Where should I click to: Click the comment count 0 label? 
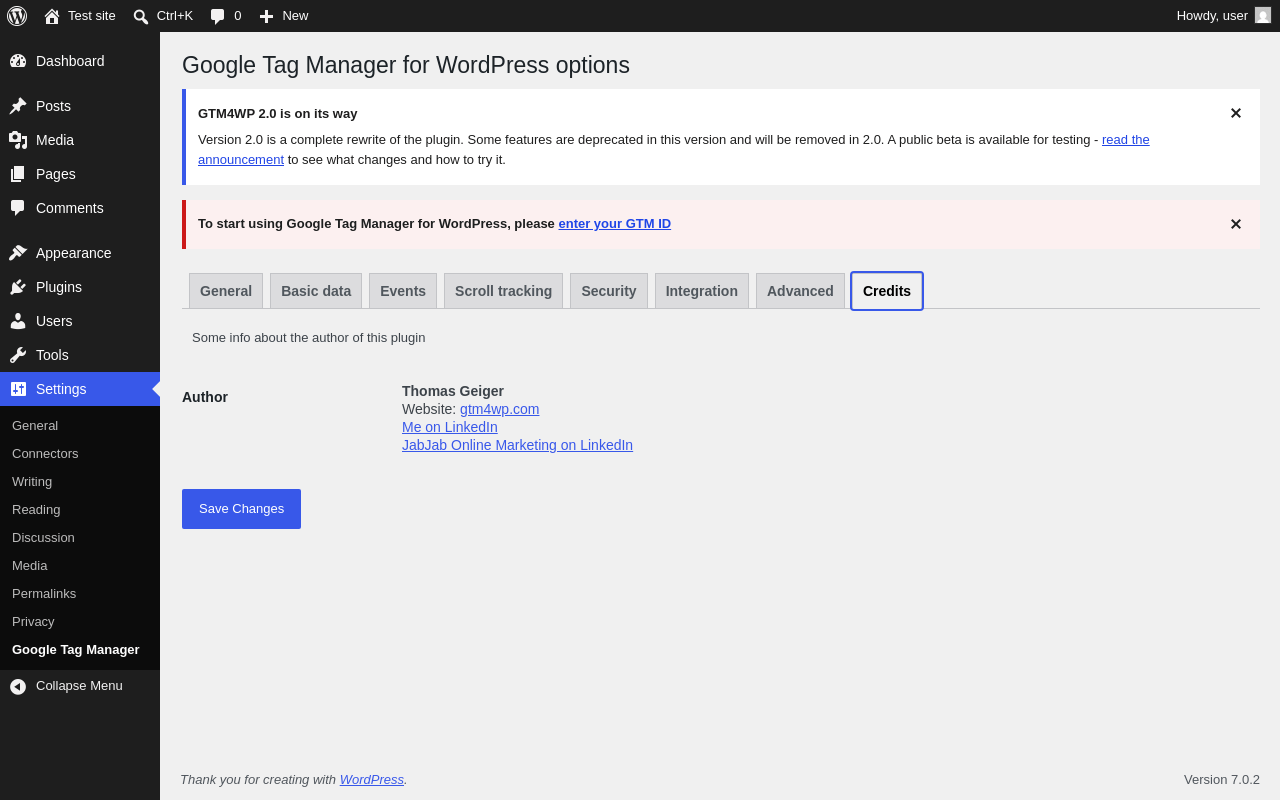[x=238, y=15]
